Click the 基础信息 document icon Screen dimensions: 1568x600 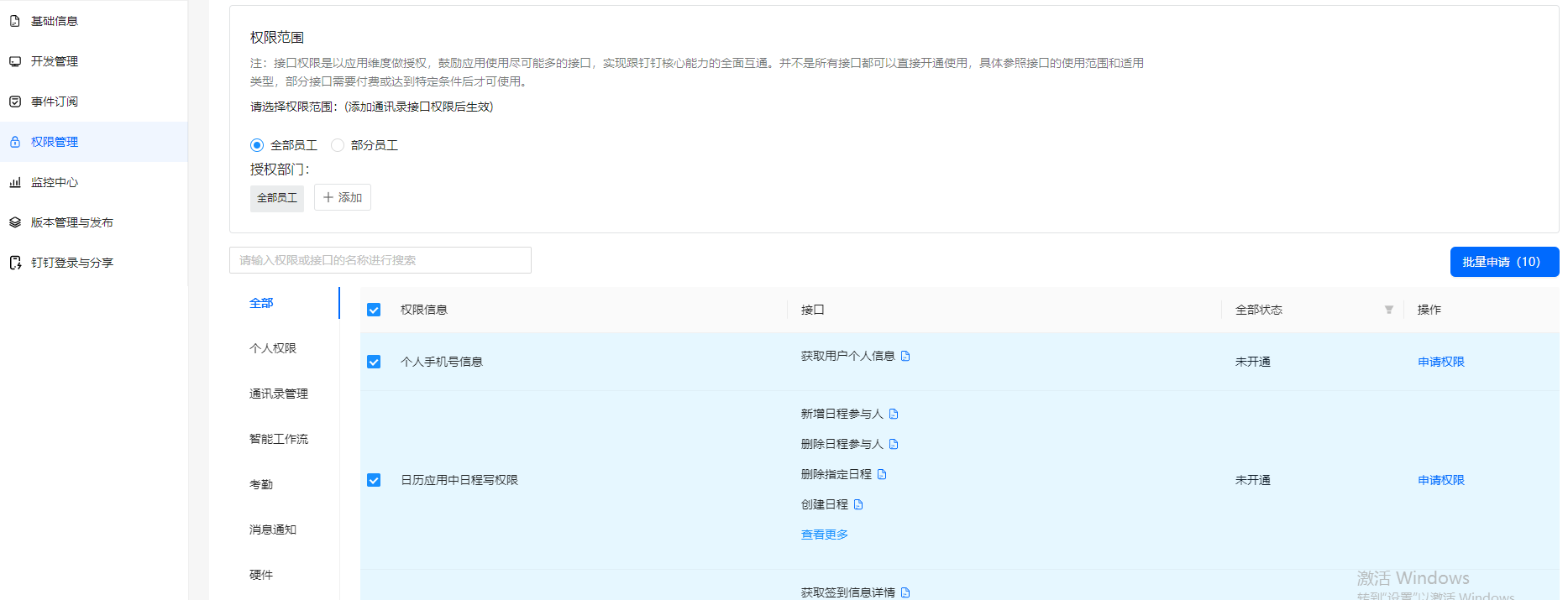click(x=15, y=21)
